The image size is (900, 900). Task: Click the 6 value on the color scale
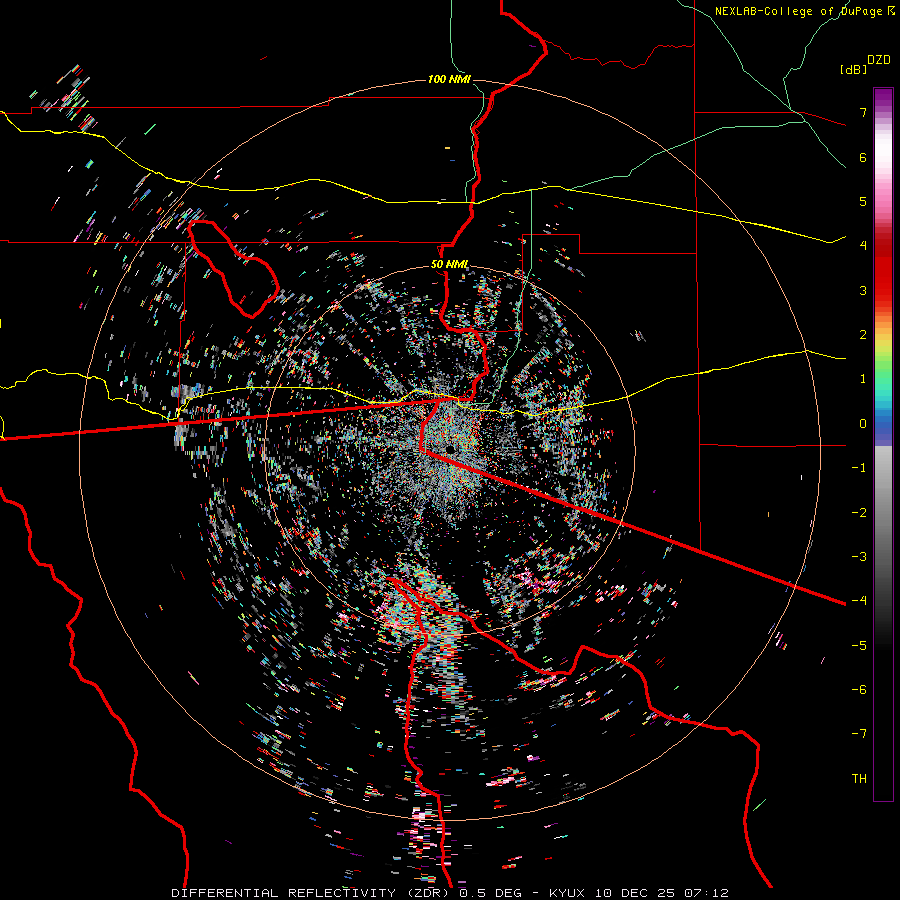coord(863,157)
